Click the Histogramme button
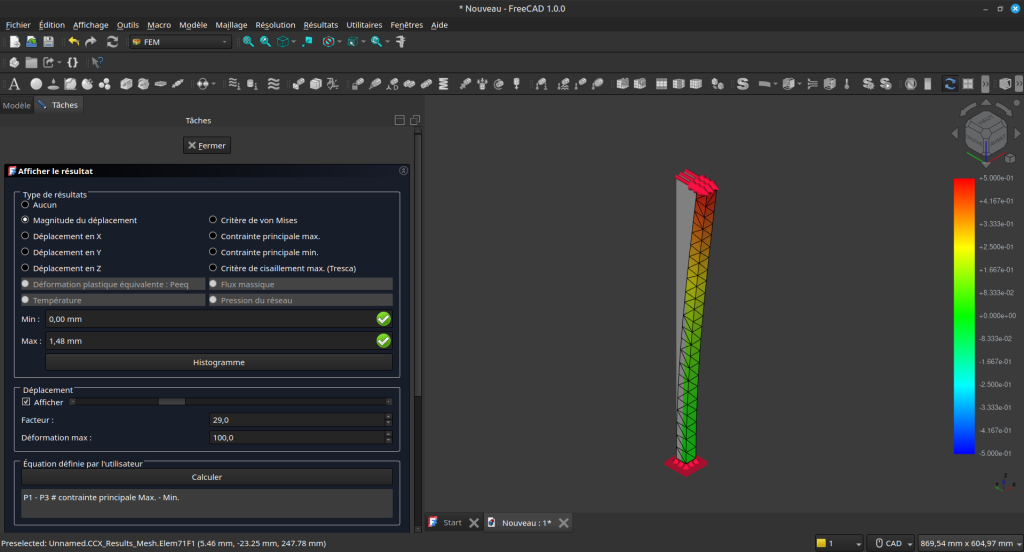The height and width of the screenshot is (552, 1024). click(219, 362)
